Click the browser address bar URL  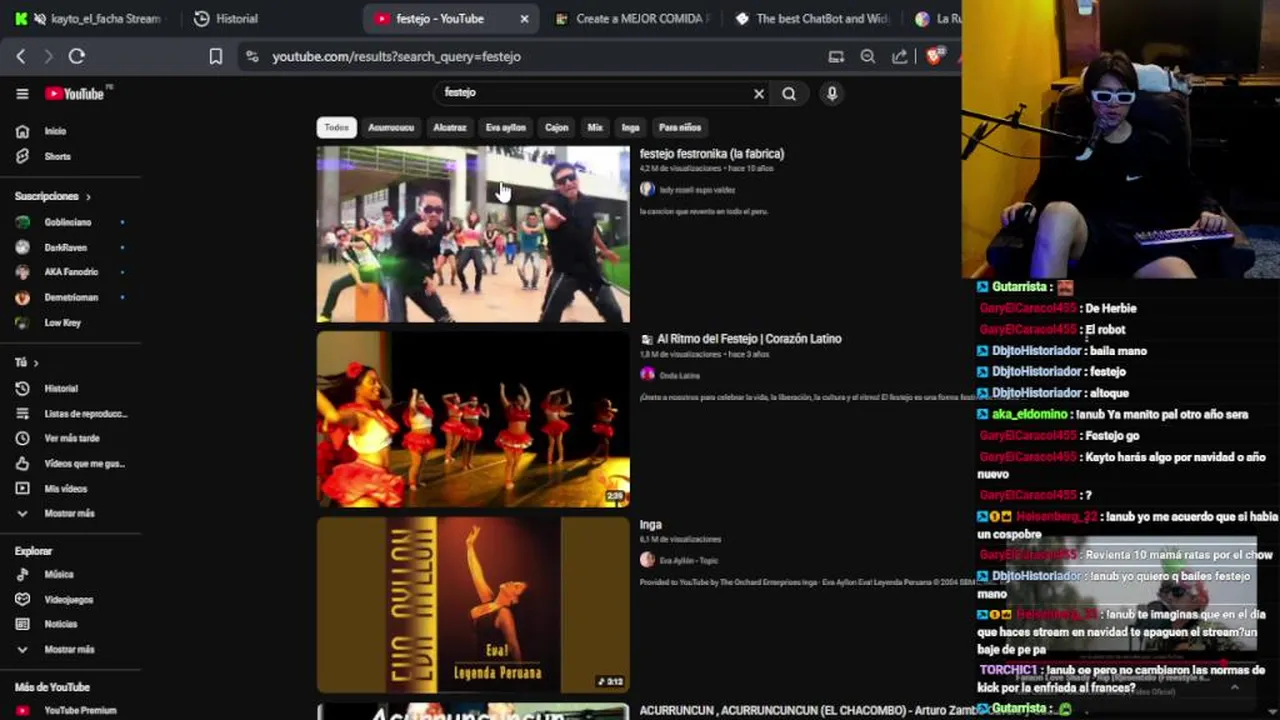click(396, 57)
